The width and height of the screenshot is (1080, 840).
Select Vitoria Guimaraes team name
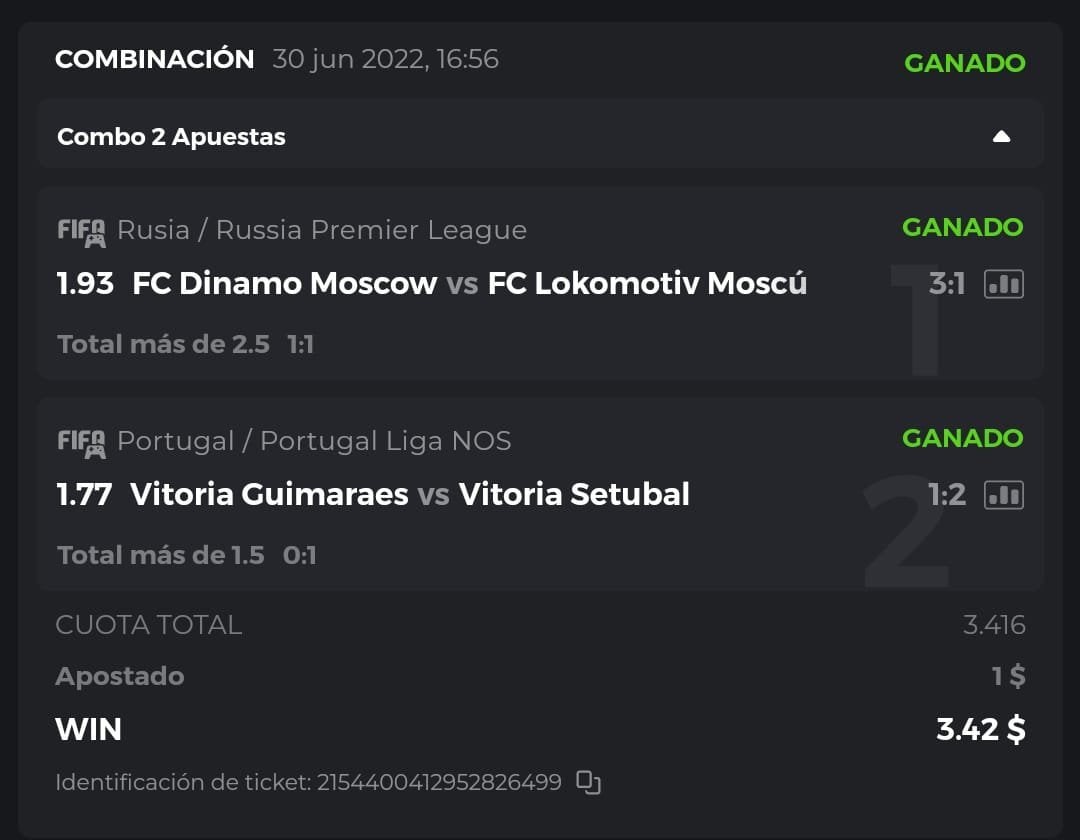coord(269,494)
